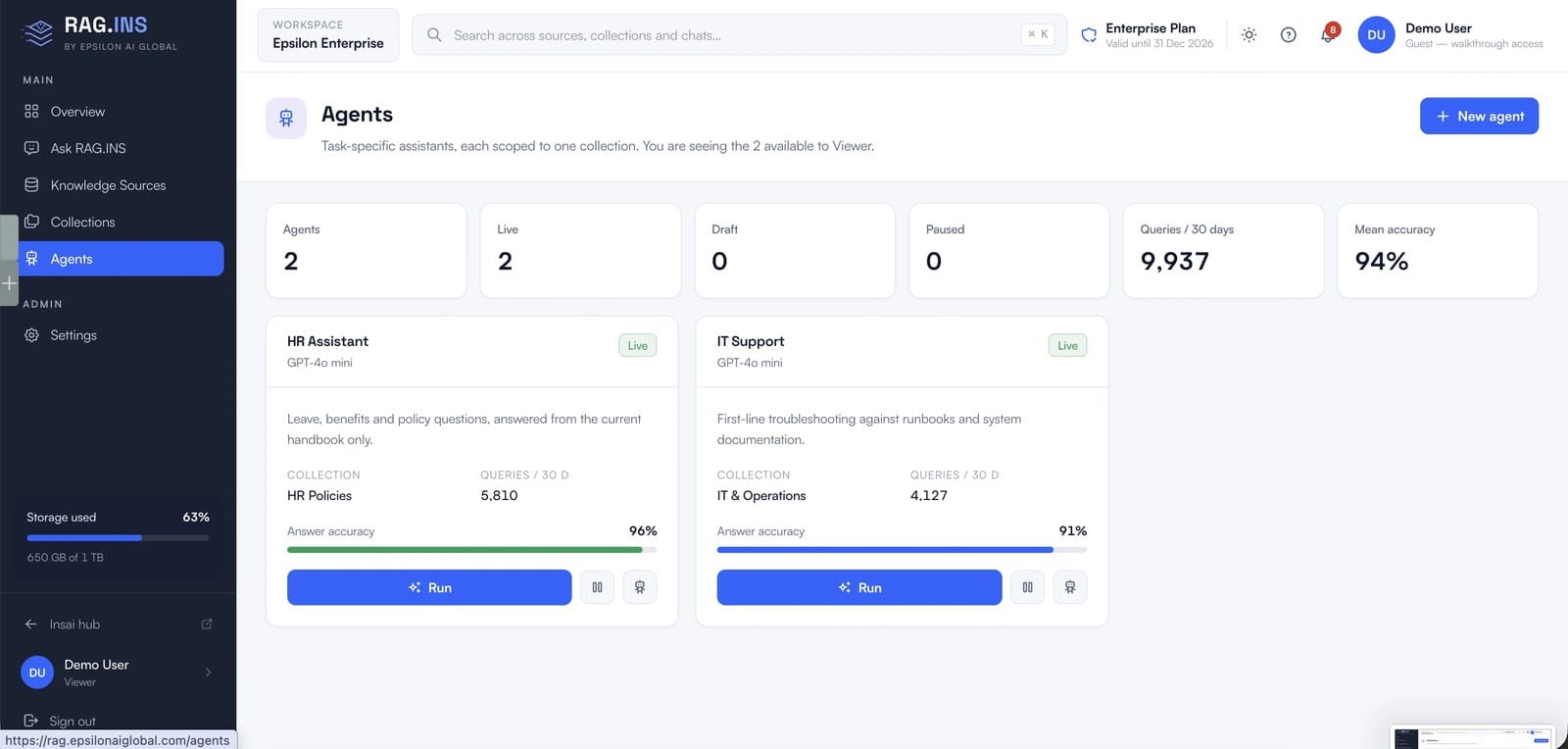This screenshot has width=1568, height=749.
Task: Click the Sign out arrow icon
Action: [30, 721]
